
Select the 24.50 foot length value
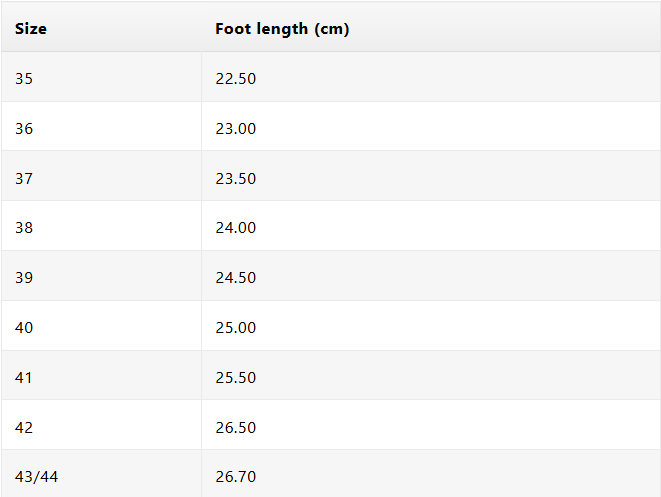(236, 277)
